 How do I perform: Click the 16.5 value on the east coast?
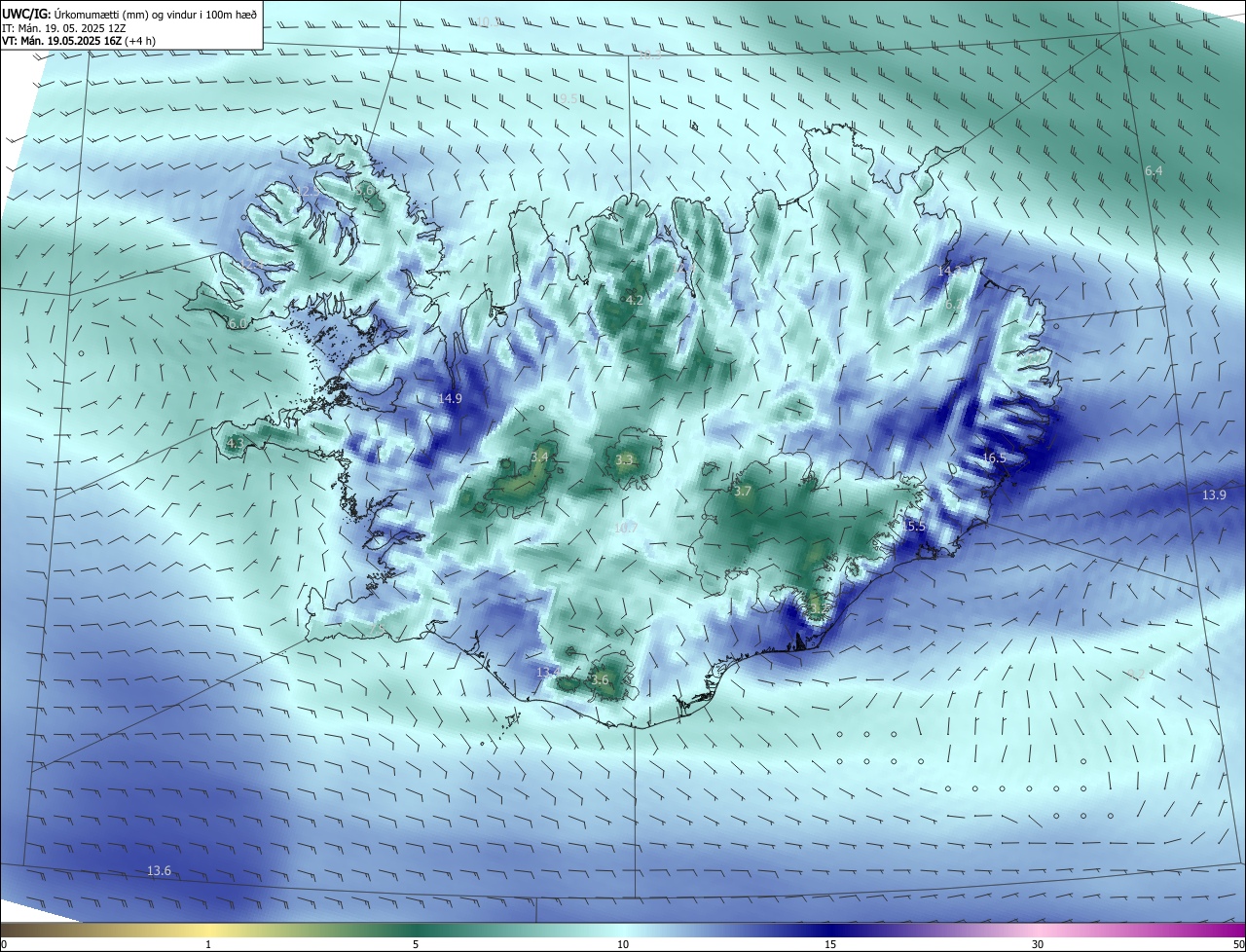point(994,458)
